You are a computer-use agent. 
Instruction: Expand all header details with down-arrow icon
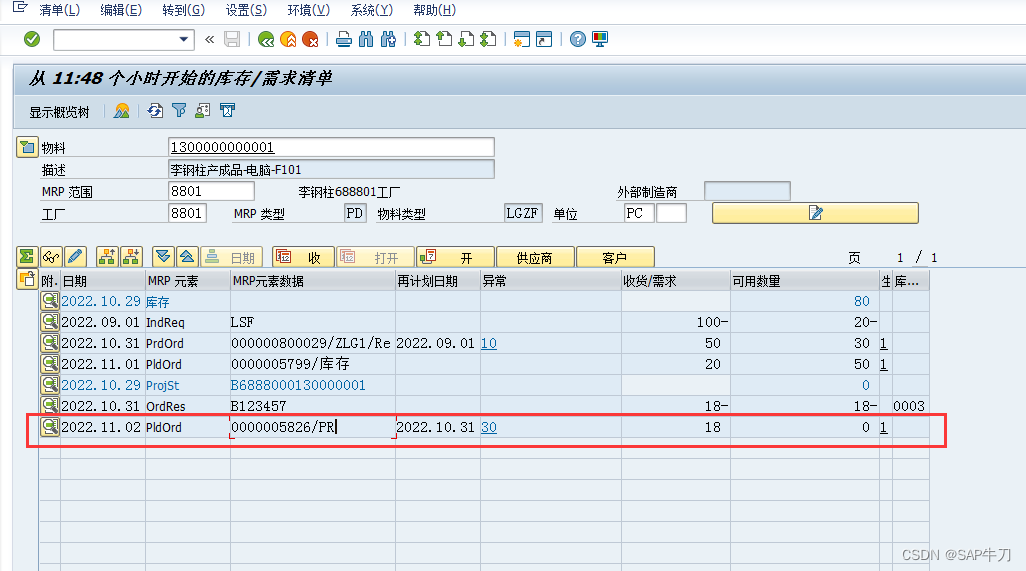pos(163,257)
